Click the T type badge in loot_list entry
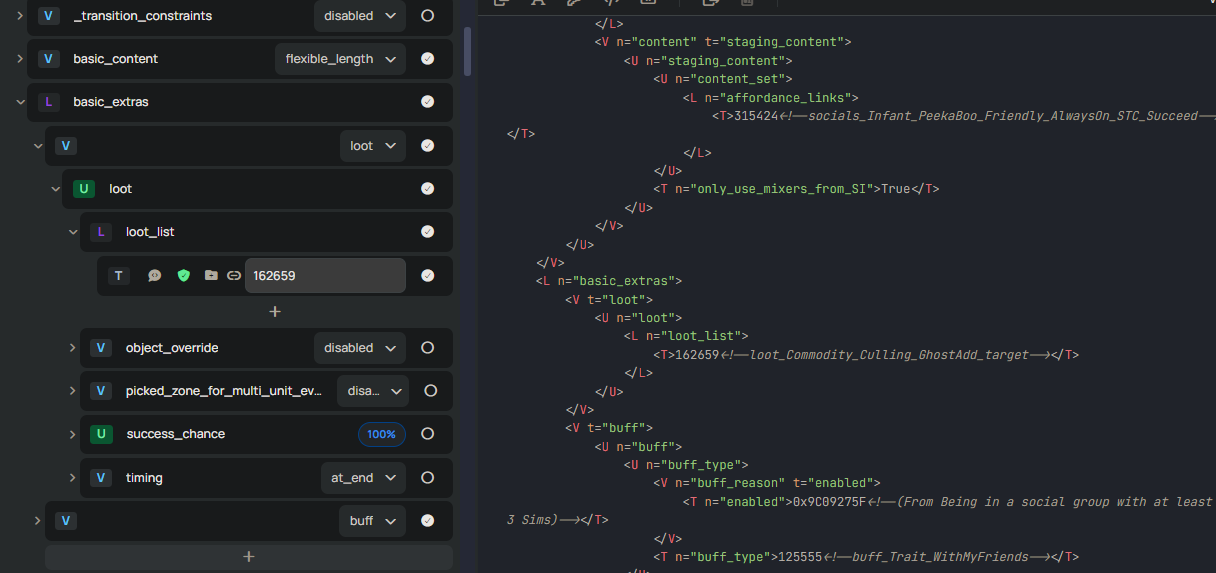1216x573 pixels. 119,276
